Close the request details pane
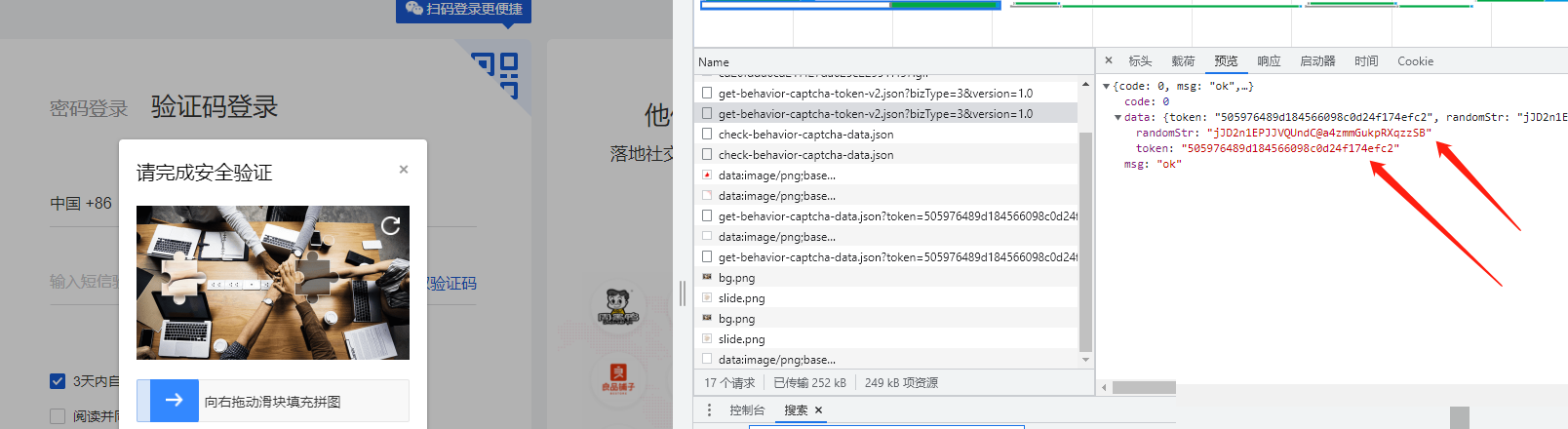 point(1109,60)
